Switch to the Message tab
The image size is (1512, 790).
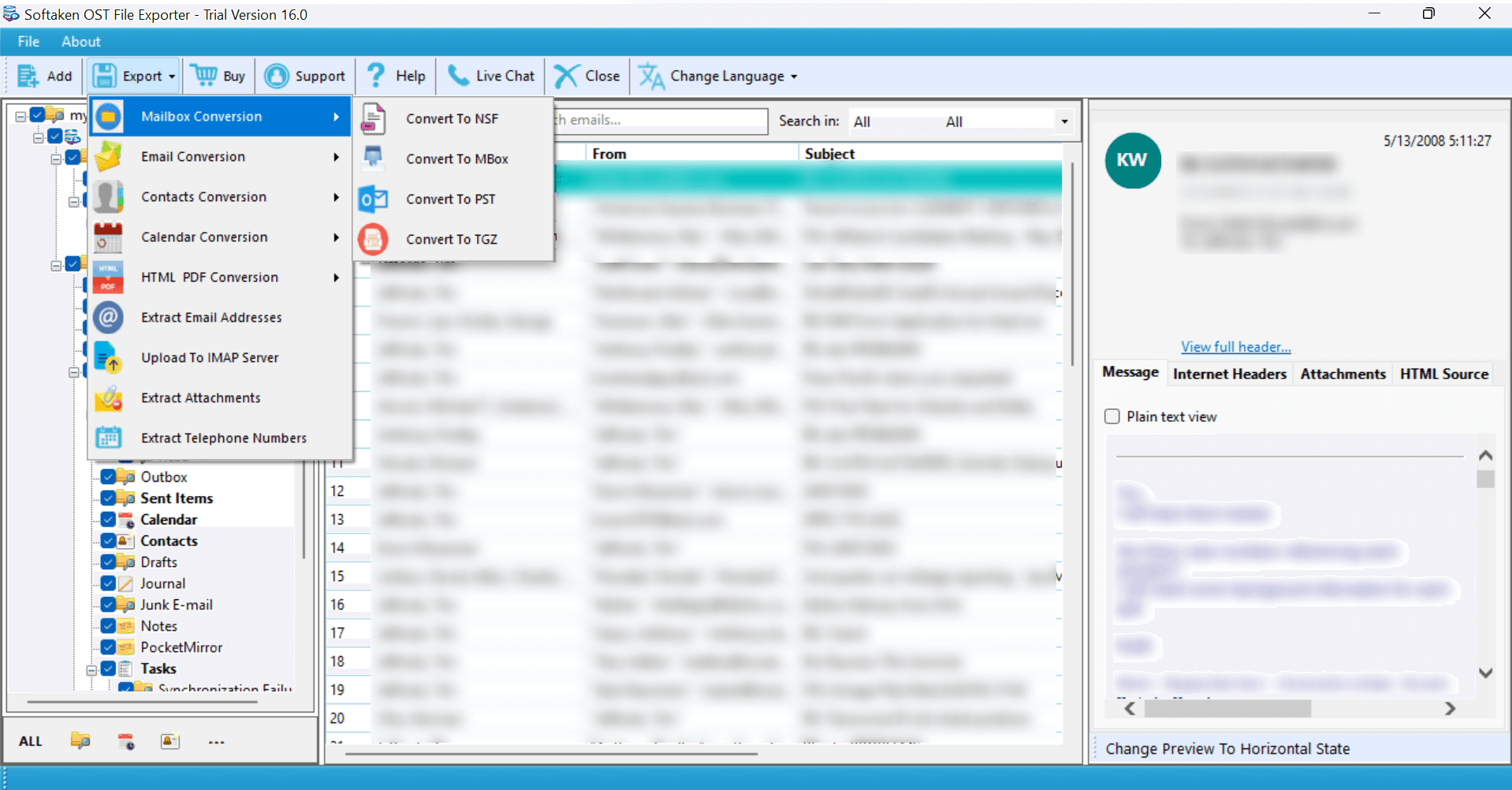coord(1130,372)
